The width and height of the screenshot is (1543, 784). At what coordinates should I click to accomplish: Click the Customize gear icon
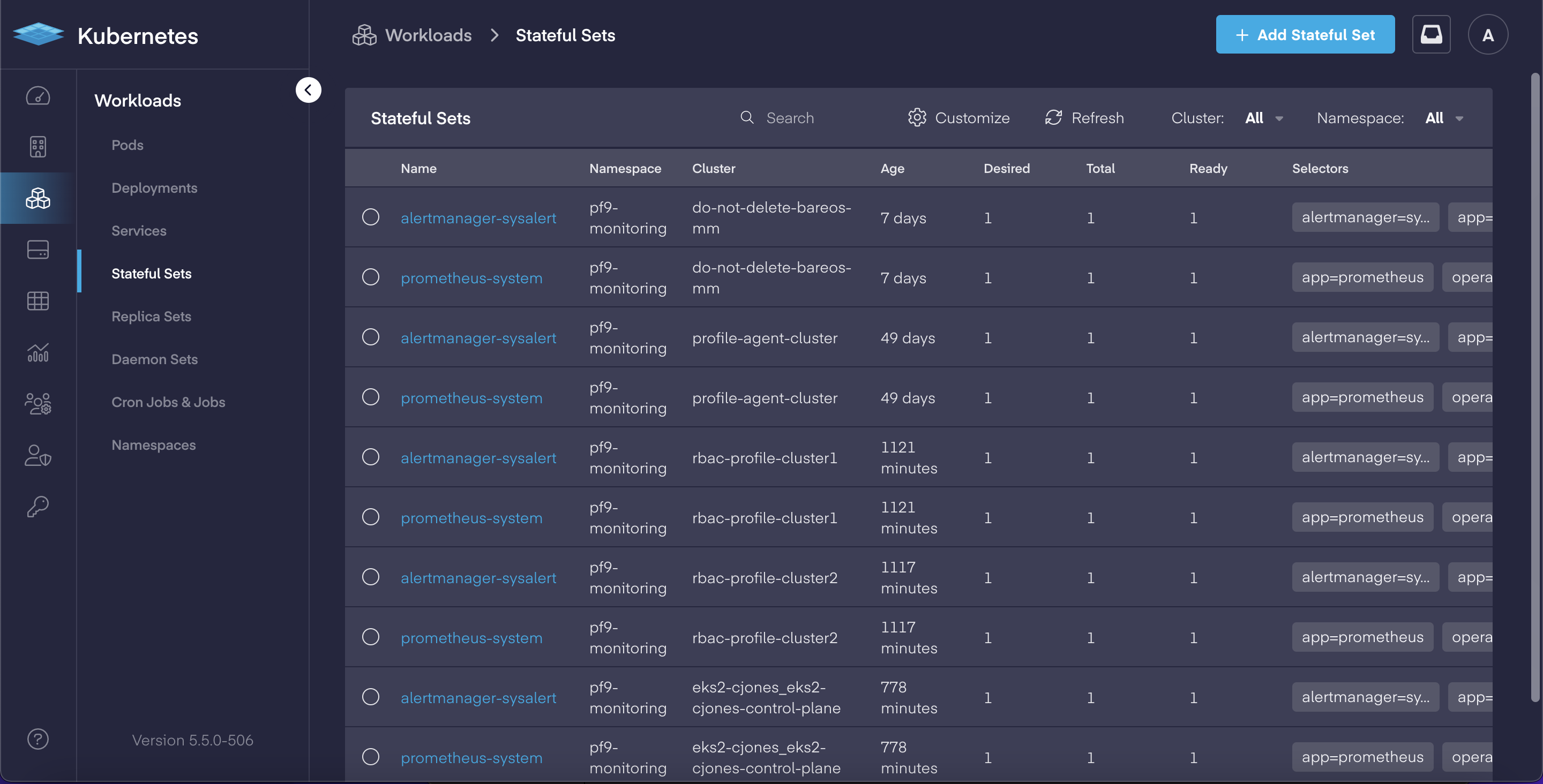(917, 117)
